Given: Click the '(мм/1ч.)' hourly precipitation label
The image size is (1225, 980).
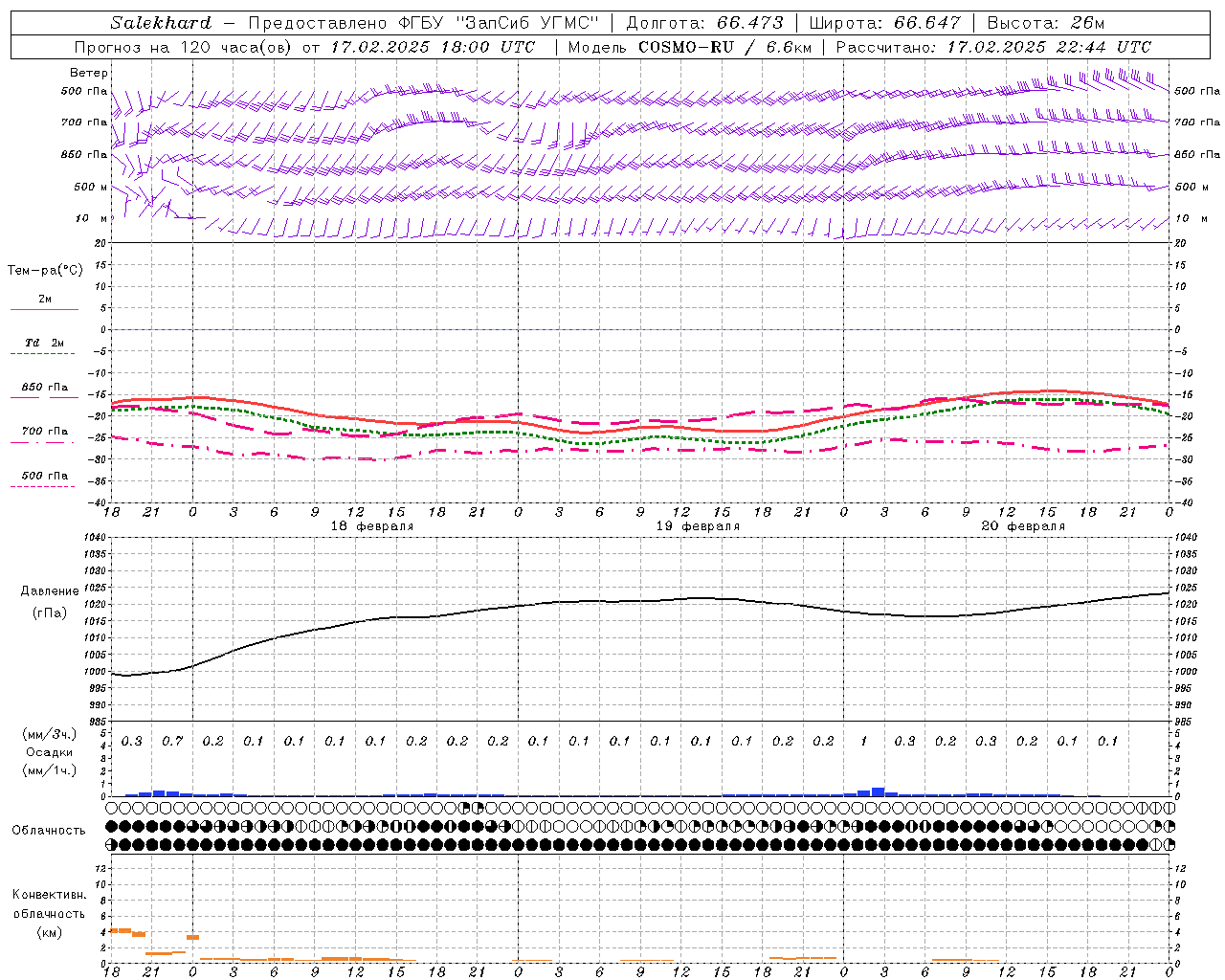Looking at the screenshot, I should coord(50,770).
